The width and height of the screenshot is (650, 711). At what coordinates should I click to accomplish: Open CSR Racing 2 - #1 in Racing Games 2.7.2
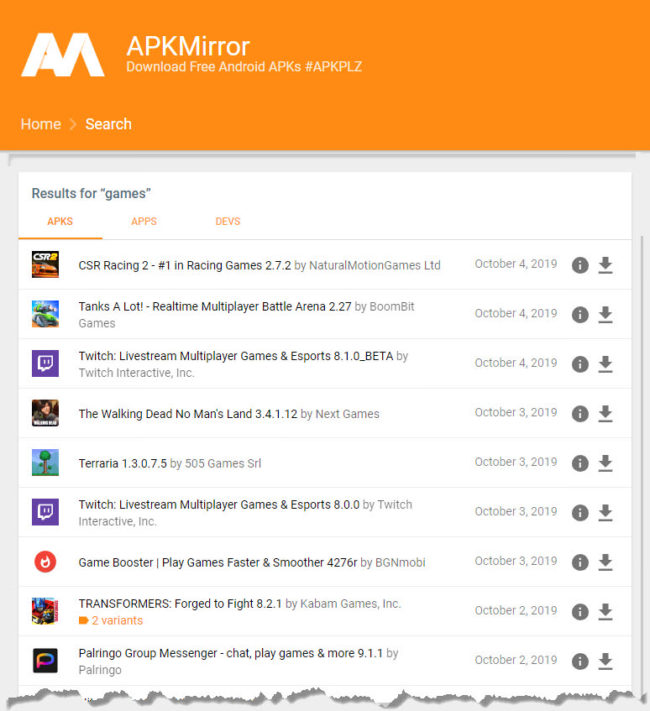point(185,265)
